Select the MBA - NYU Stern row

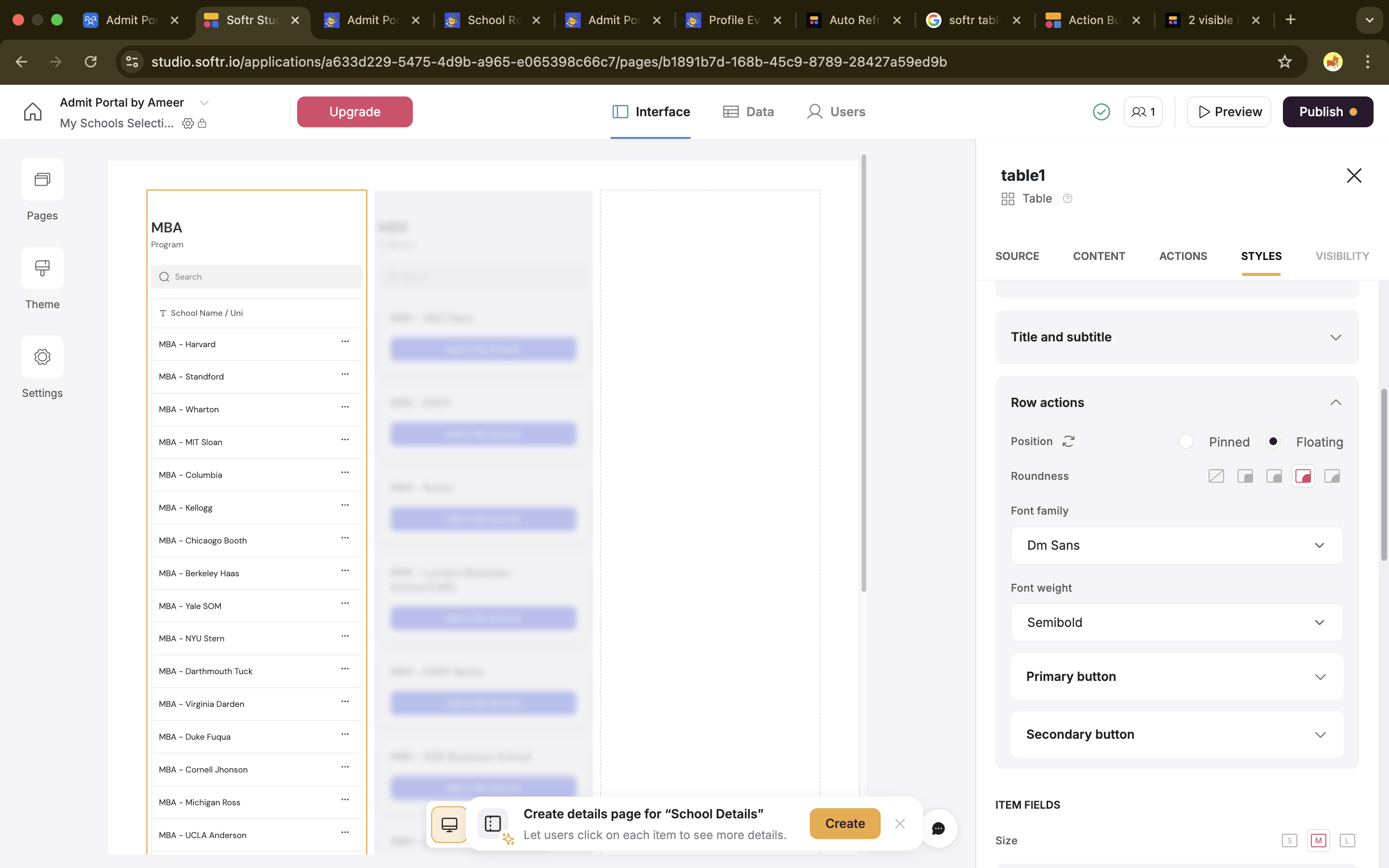tap(257, 639)
